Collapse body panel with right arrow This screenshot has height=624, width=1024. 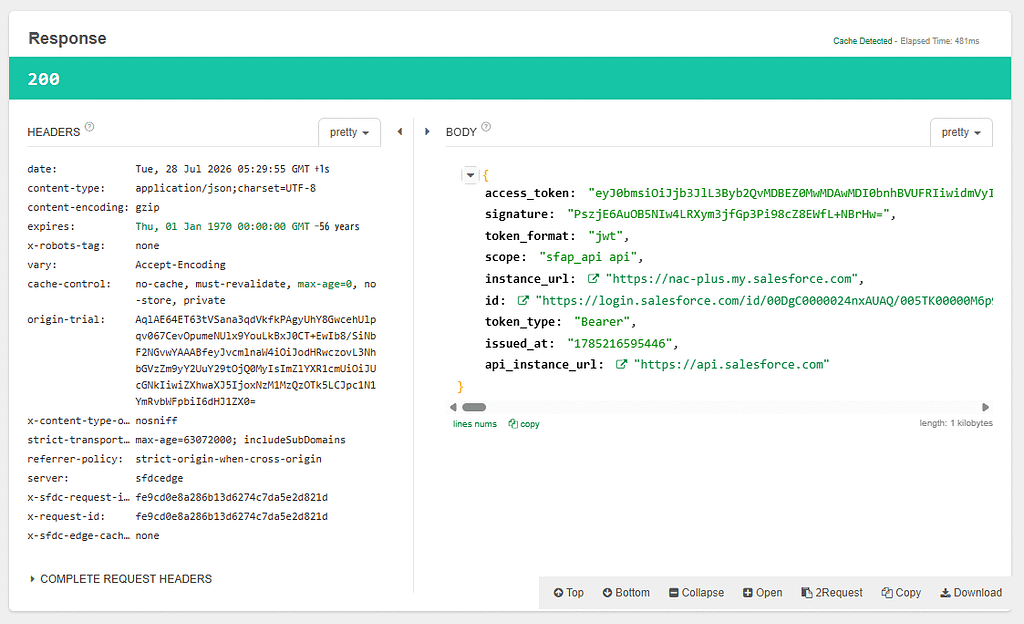pos(427,132)
